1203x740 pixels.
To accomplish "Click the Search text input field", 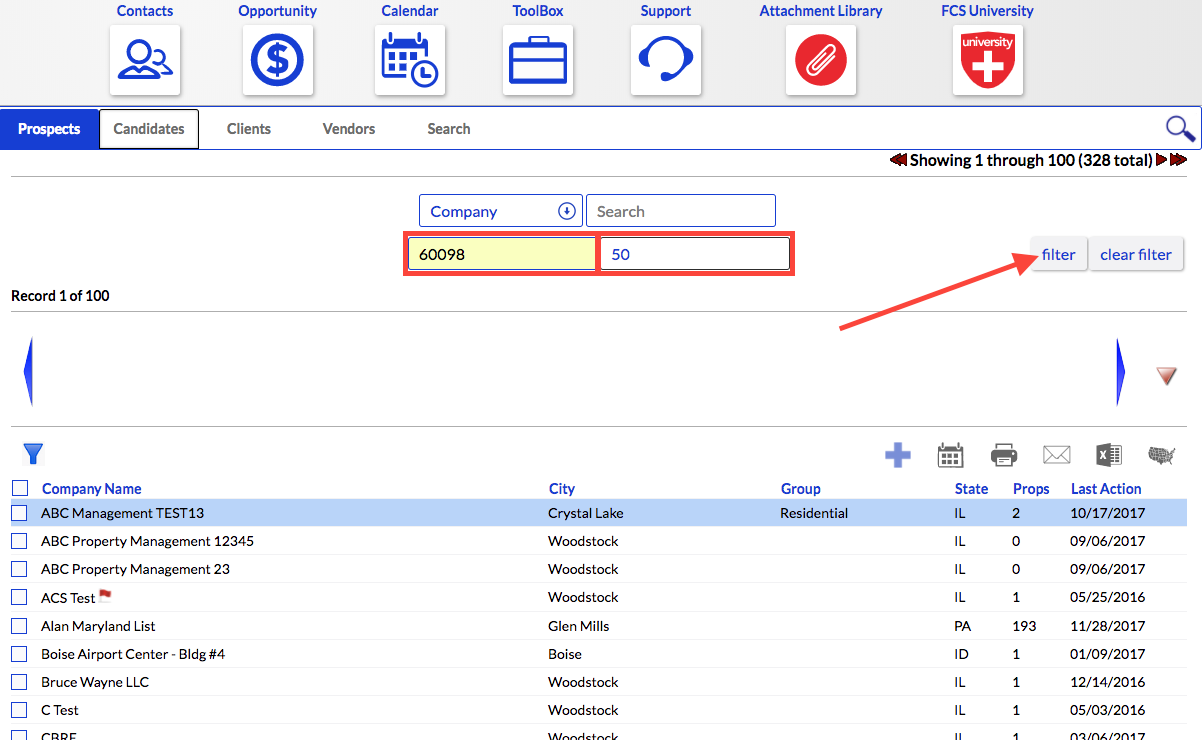I will [x=681, y=211].
